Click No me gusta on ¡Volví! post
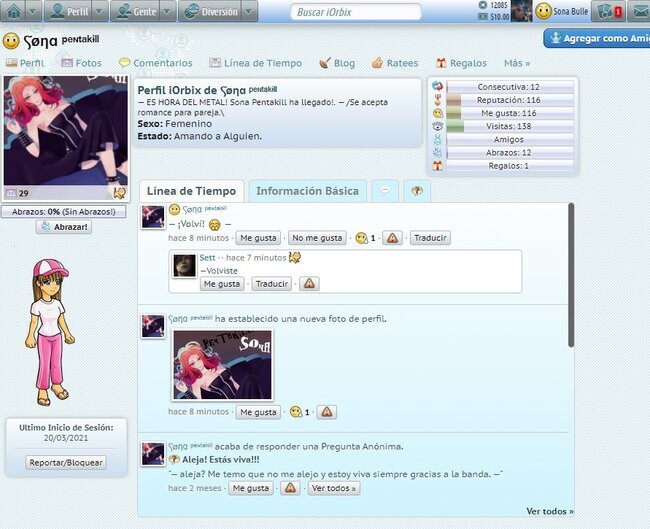This screenshot has width=650, height=529. [317, 238]
